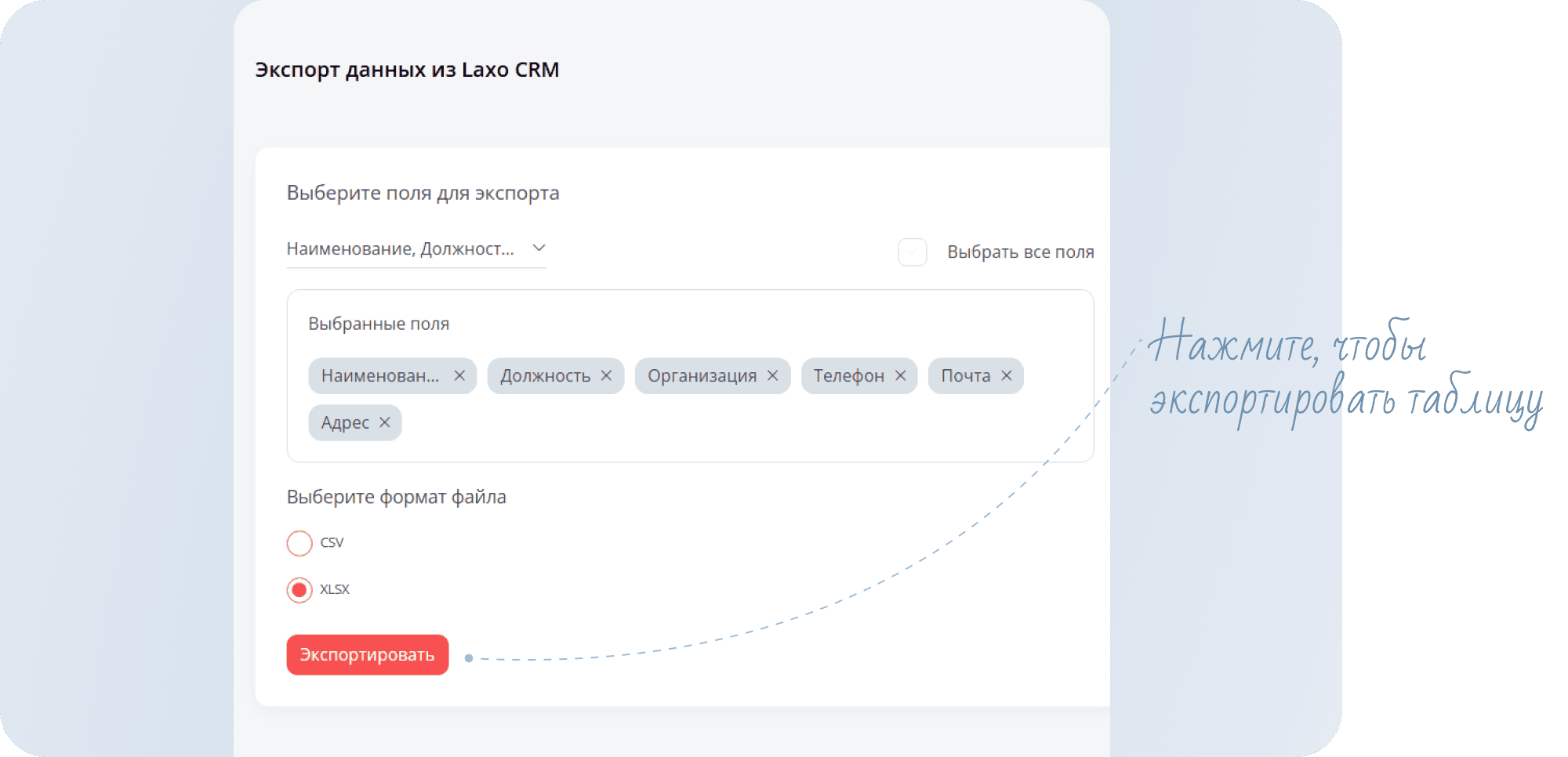The image size is (1568, 757).
Task: Click the Должность chip label
Action: click(546, 376)
